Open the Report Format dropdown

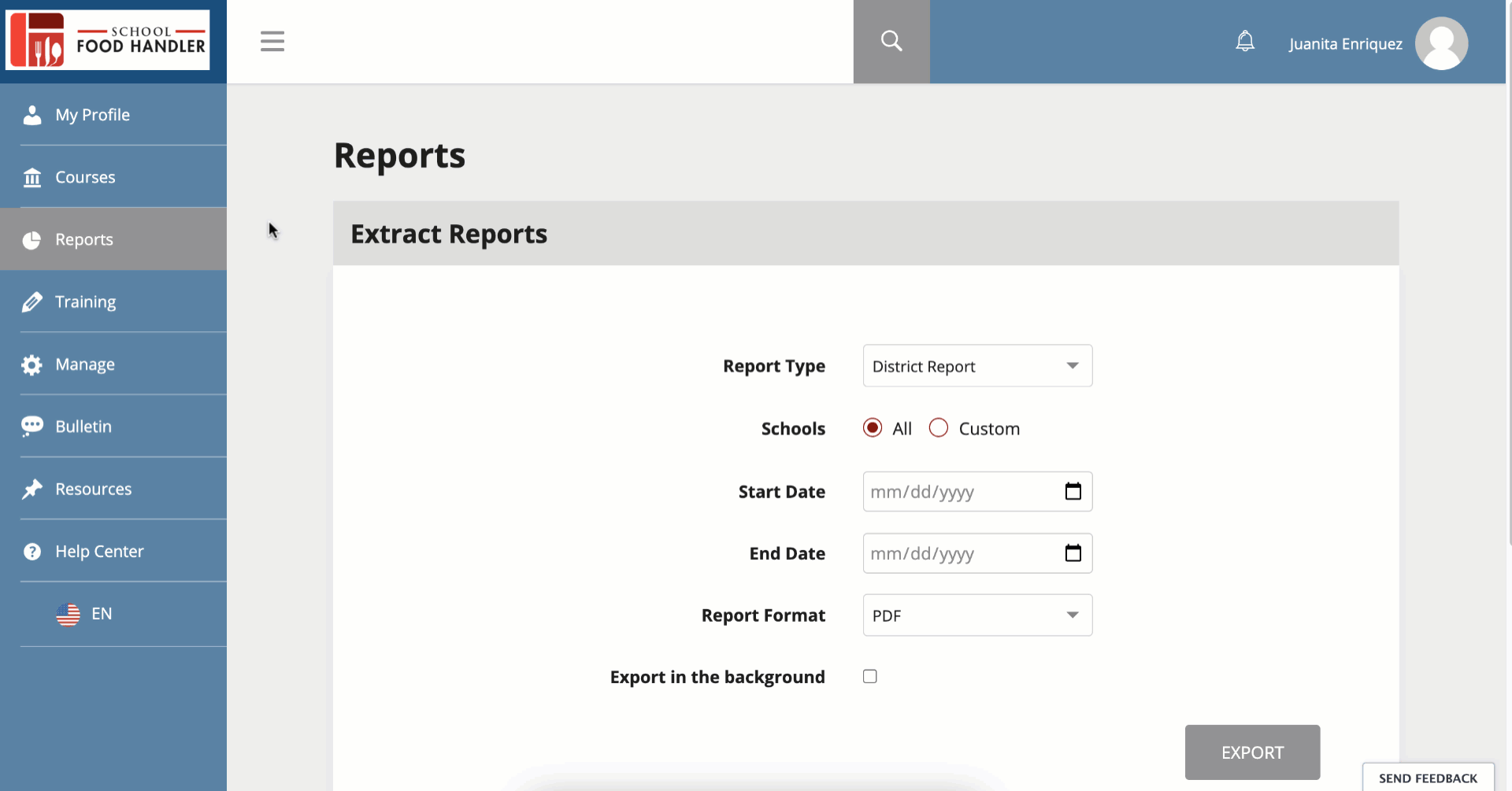[977, 615]
